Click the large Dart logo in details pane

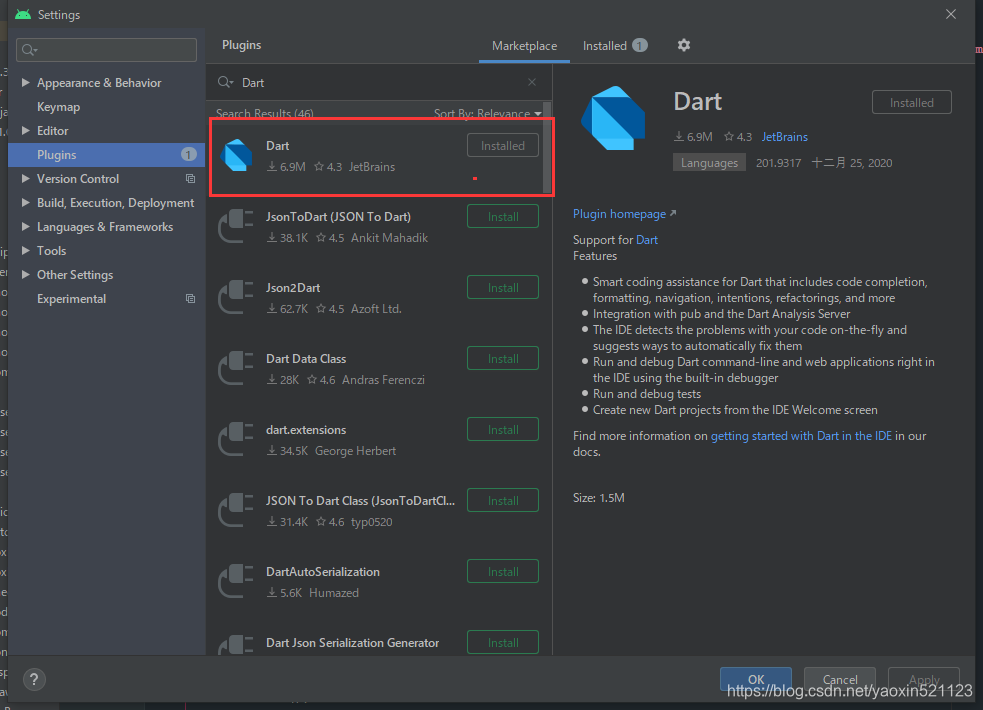coord(613,118)
